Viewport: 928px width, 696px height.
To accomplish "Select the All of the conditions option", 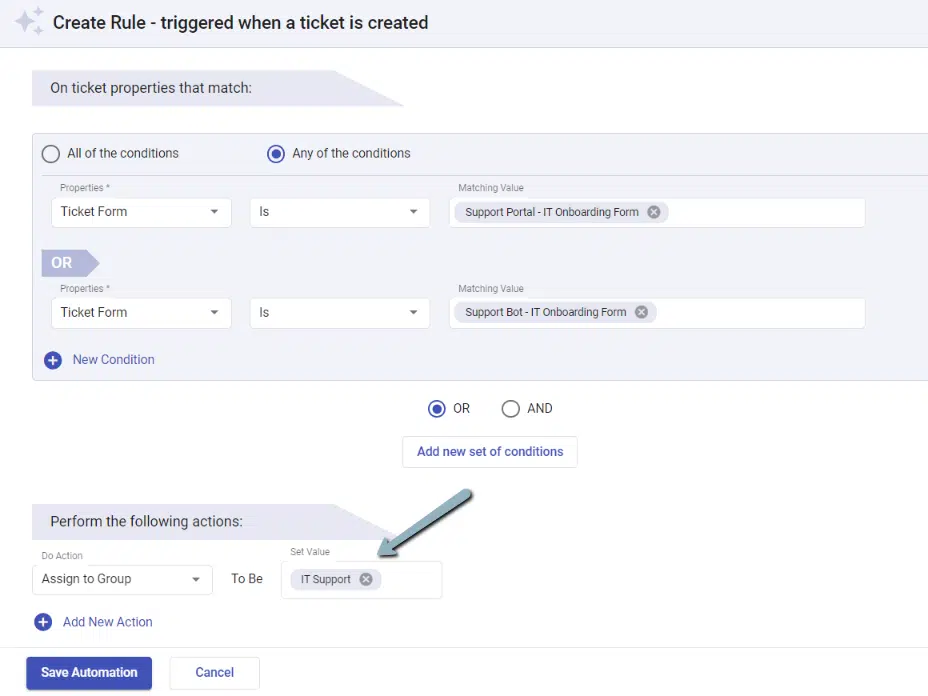I will pyautogui.click(x=50, y=154).
